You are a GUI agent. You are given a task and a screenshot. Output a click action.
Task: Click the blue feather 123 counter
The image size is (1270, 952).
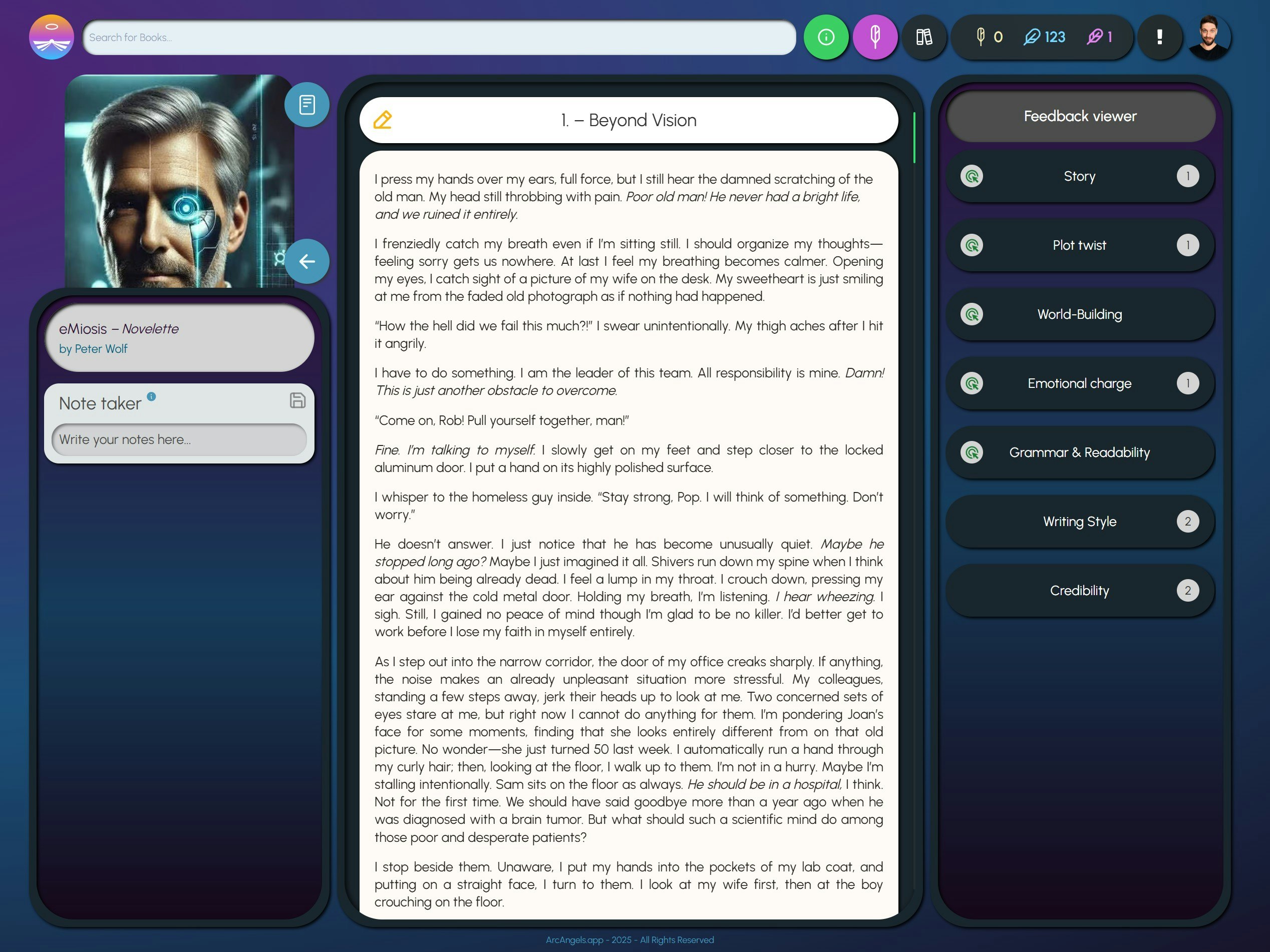[1044, 38]
